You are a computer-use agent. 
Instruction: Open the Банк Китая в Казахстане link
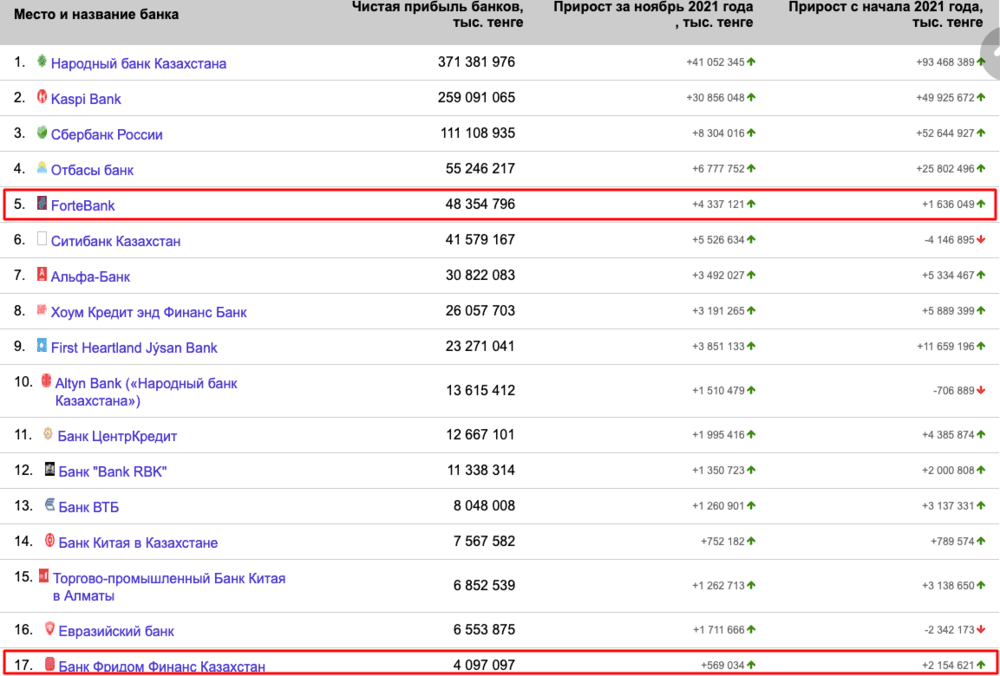click(x=138, y=543)
